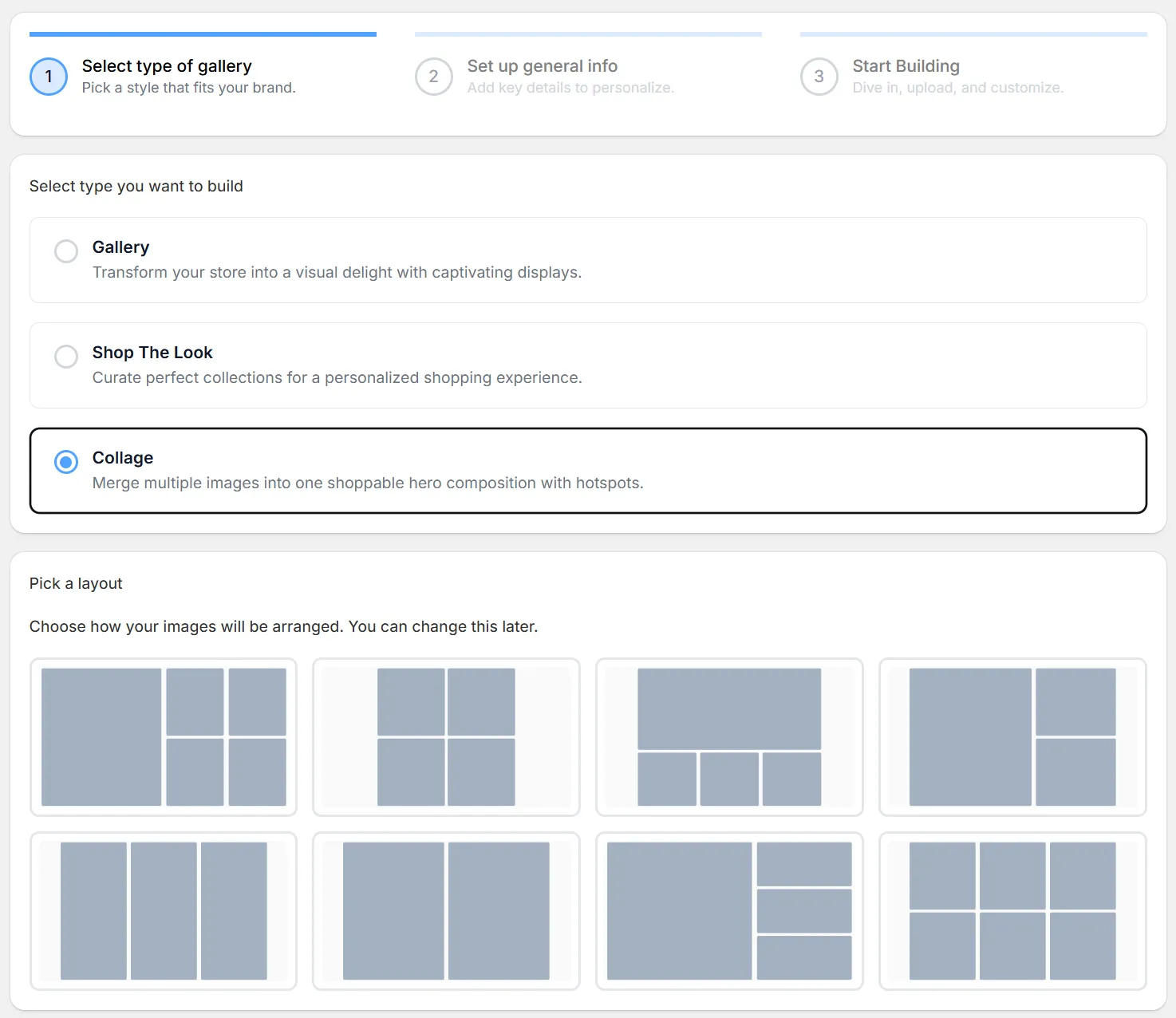Image resolution: width=1176 pixels, height=1018 pixels.
Task: Choose layout with large left and two stacked right
Action: point(1012,737)
